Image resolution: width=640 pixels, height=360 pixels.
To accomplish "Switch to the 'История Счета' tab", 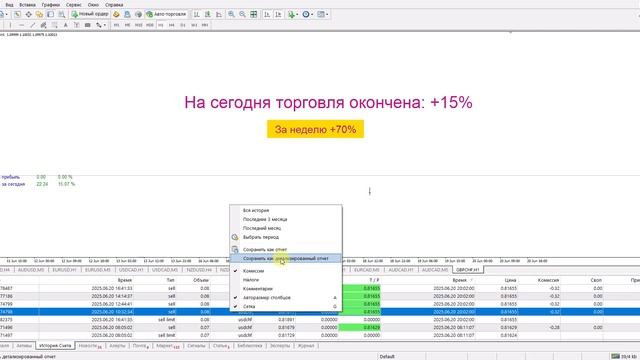I will click(x=55, y=346).
